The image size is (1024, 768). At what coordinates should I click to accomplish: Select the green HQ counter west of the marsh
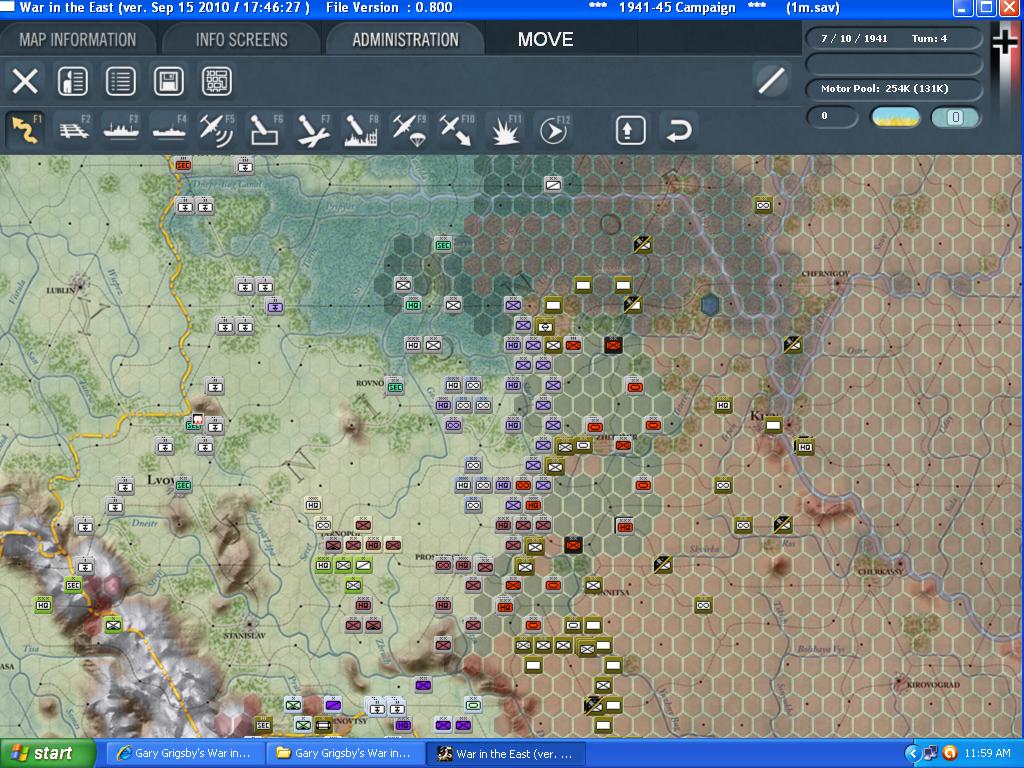[413, 305]
